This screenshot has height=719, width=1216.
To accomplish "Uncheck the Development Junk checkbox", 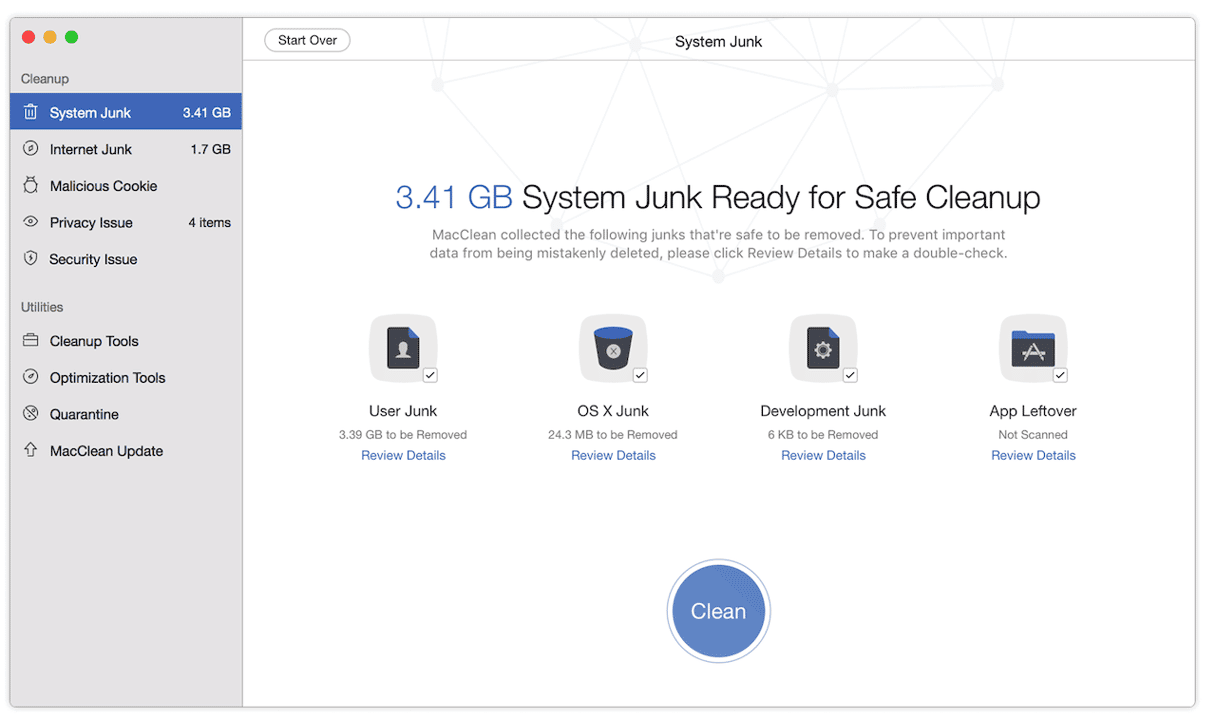I will coord(850,375).
